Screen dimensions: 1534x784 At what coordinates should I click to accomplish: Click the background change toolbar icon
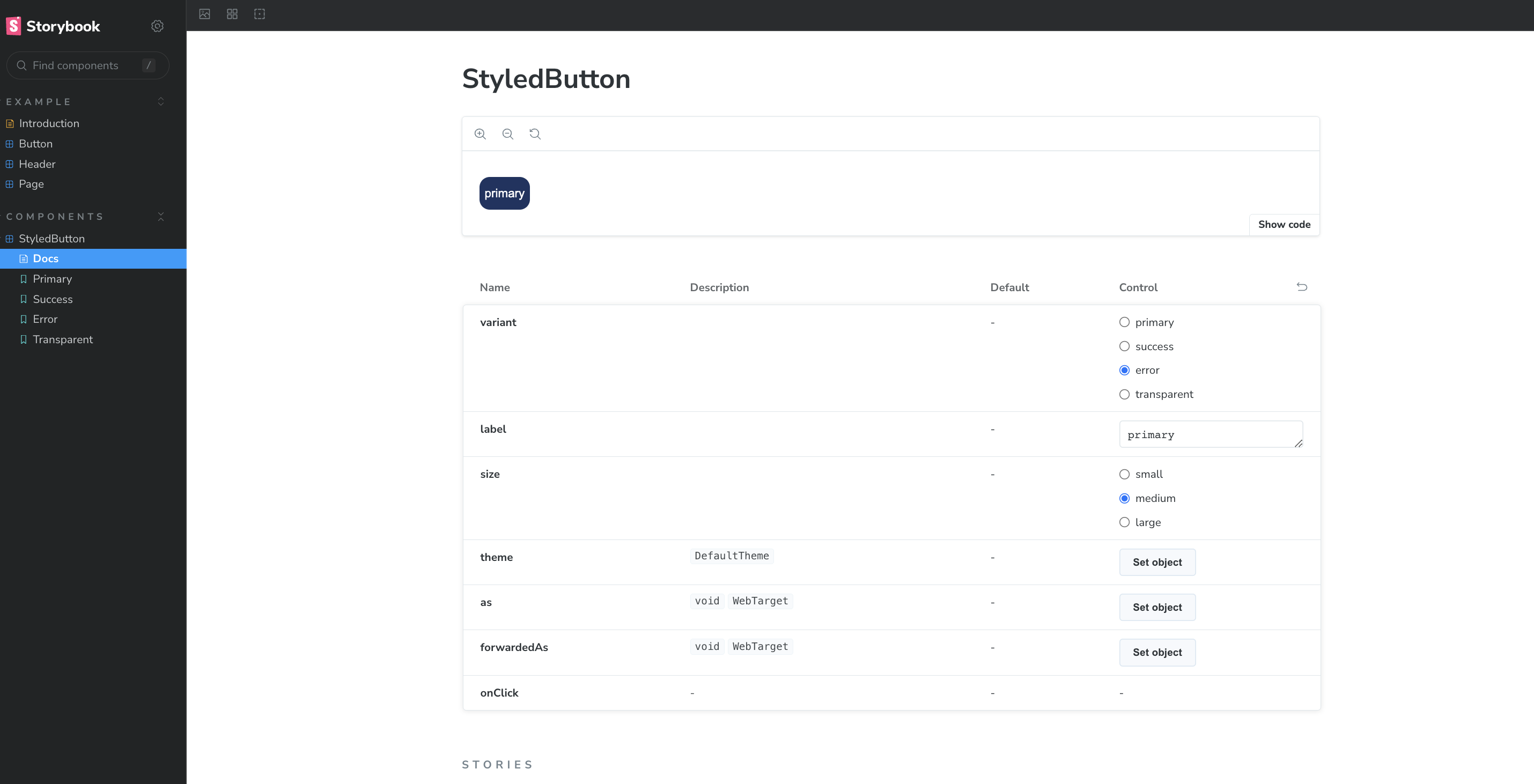coord(204,14)
